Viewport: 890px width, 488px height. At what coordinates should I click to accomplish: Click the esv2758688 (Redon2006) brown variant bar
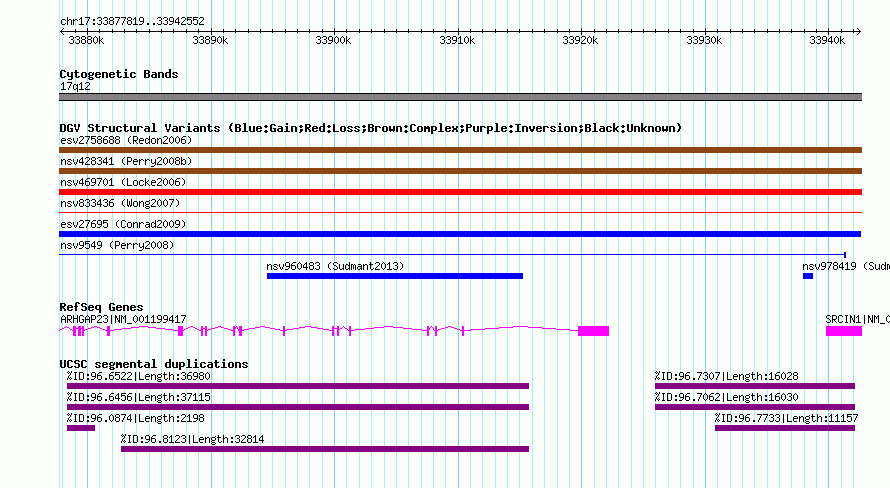point(460,150)
